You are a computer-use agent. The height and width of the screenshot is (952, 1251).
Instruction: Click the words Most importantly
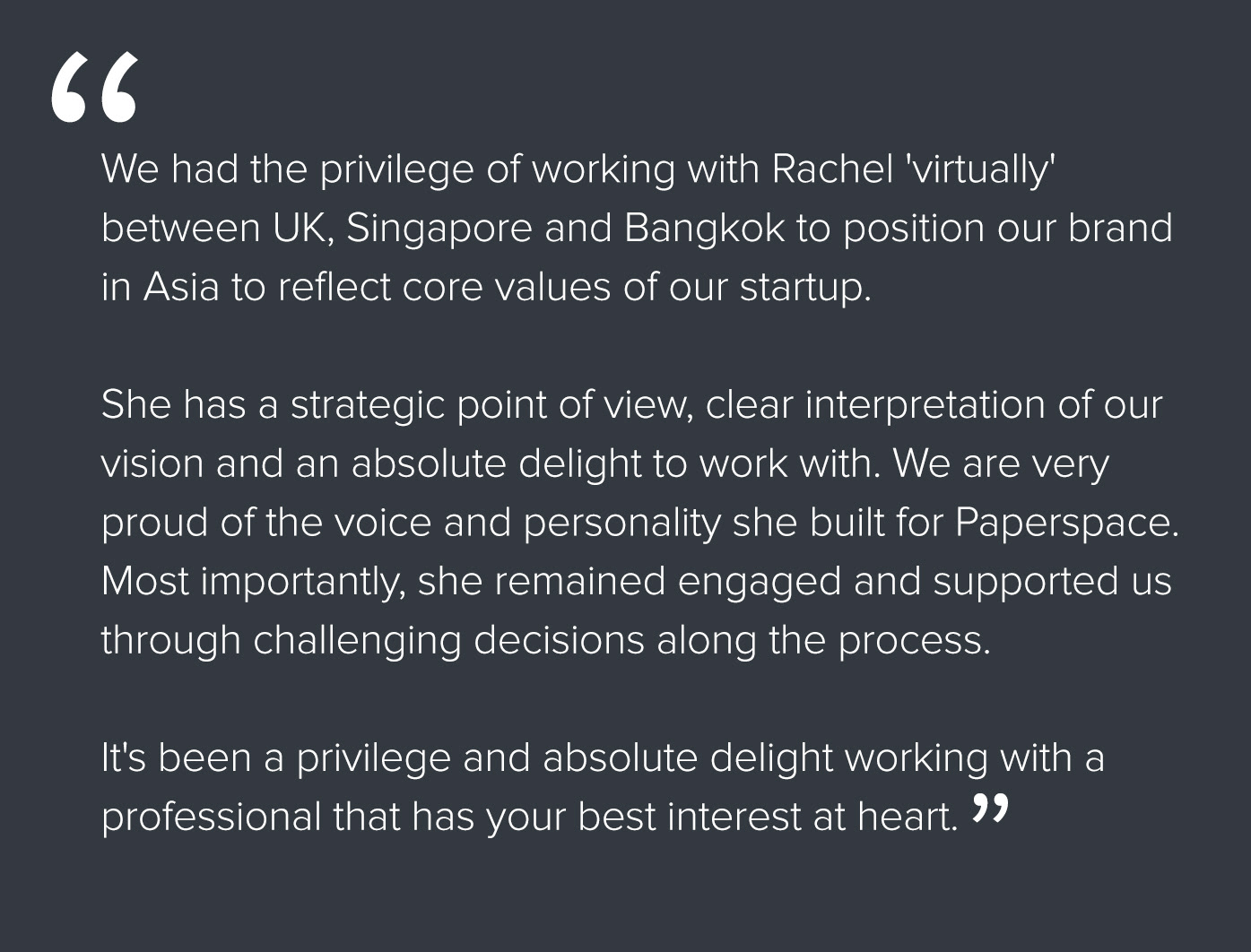click(253, 583)
